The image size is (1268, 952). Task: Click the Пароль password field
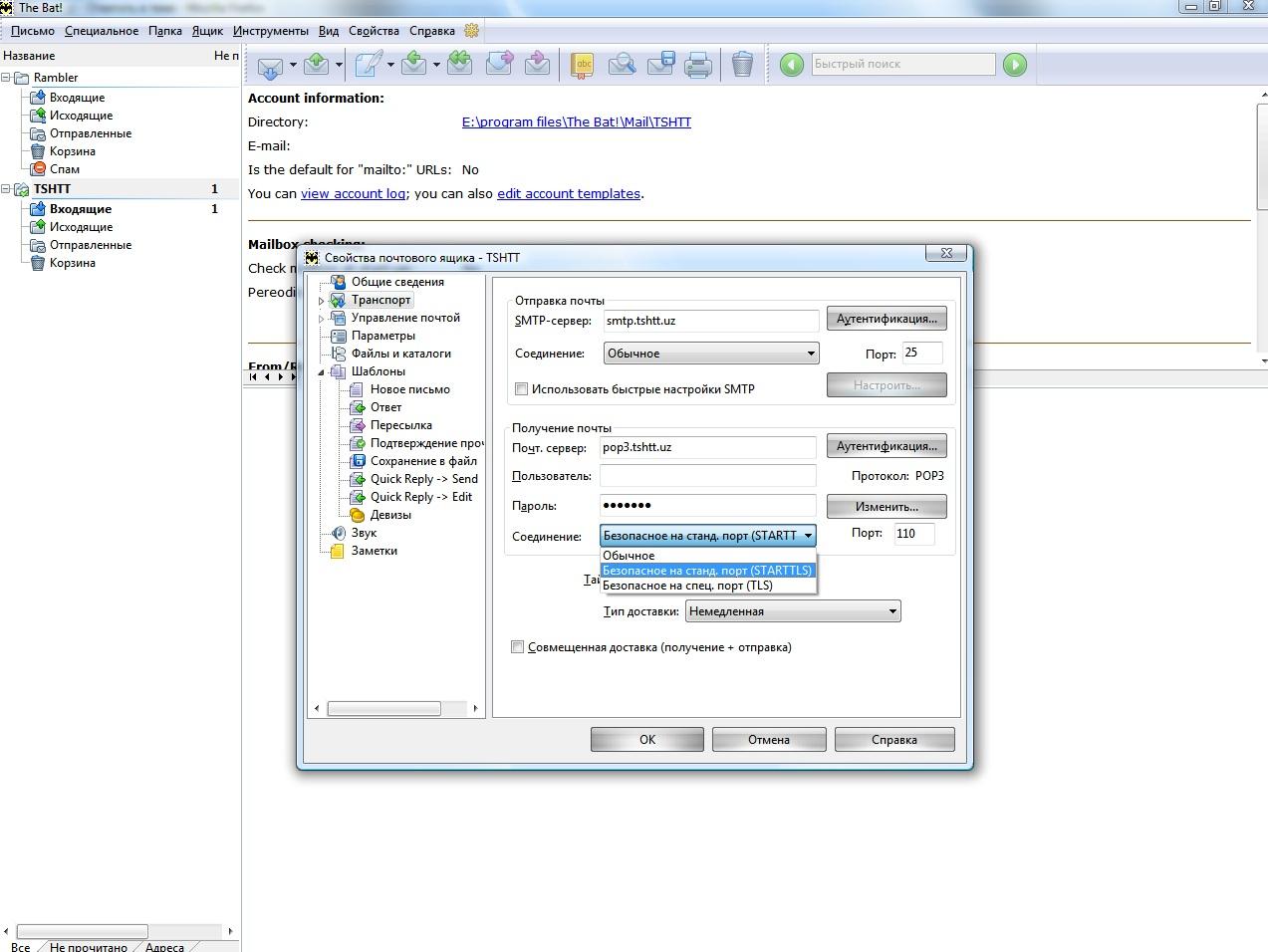[708, 506]
